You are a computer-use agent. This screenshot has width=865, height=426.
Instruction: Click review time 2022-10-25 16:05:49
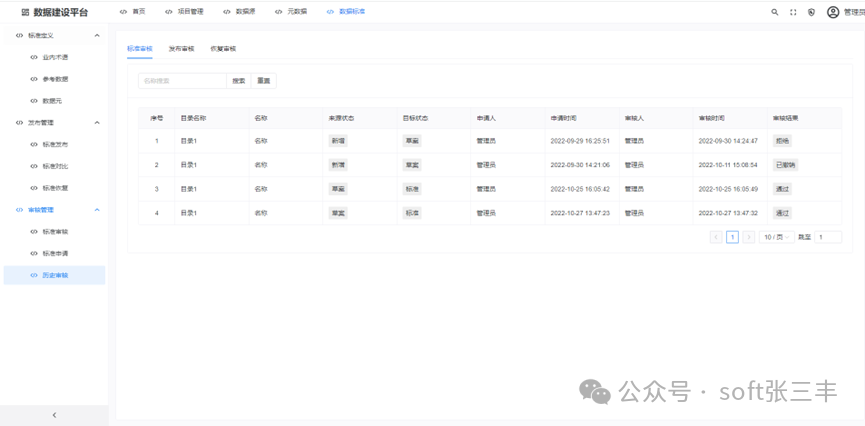tap(728, 189)
